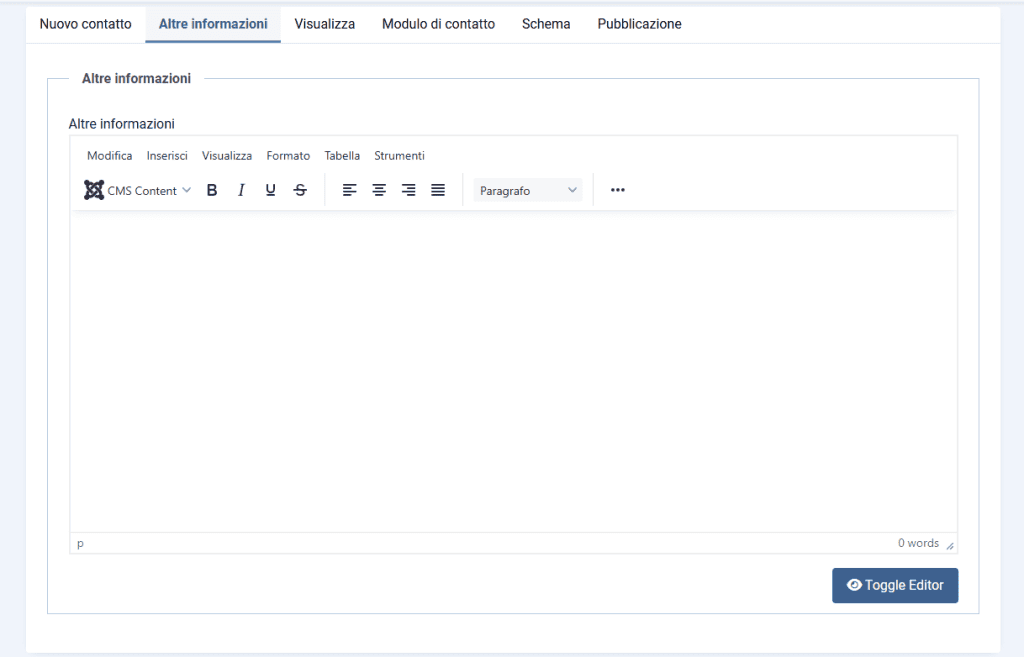
Task: Center the text alignment
Action: [378, 189]
